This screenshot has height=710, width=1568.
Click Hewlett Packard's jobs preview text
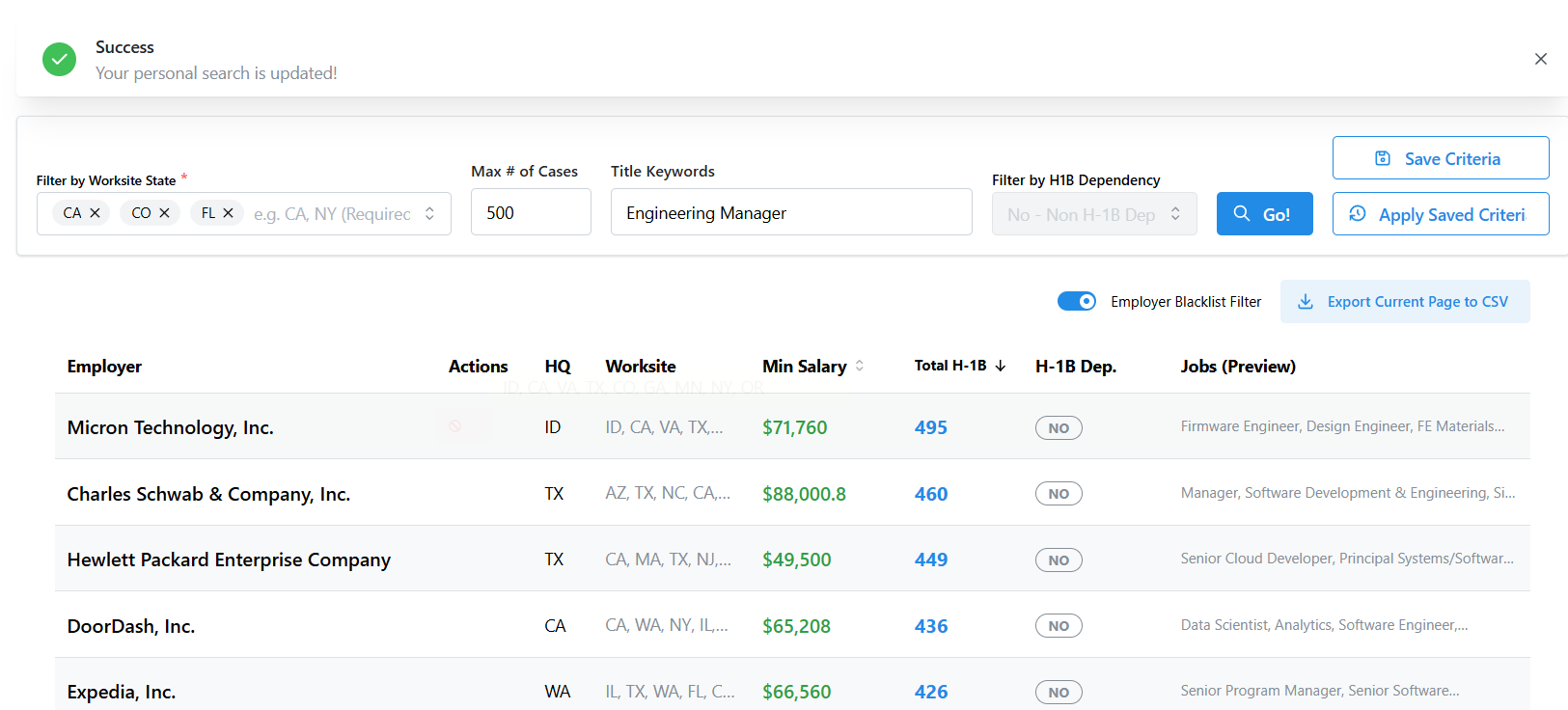click(1347, 559)
